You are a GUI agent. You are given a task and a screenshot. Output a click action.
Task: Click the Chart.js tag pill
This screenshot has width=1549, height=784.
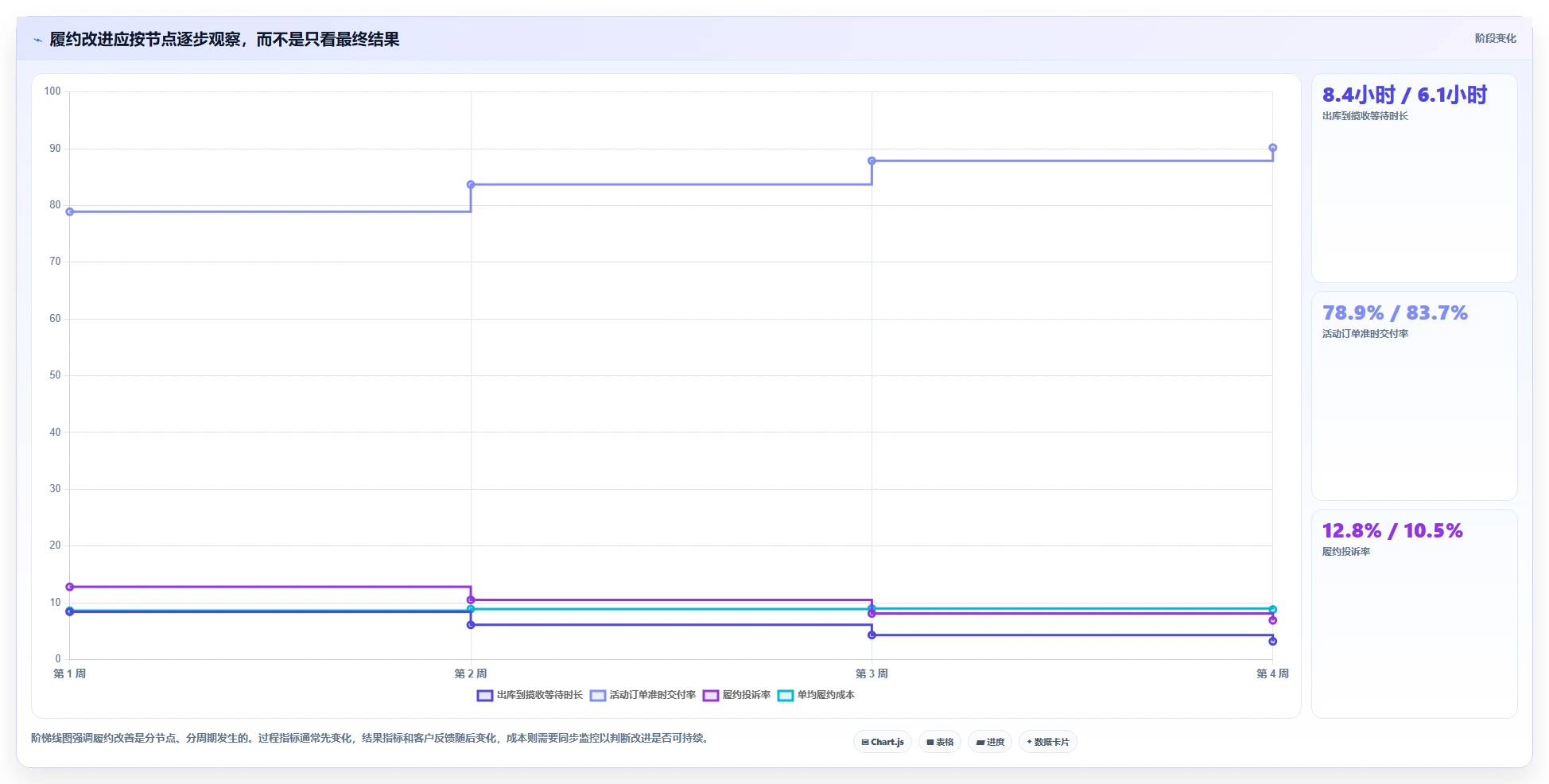pyautogui.click(x=883, y=742)
